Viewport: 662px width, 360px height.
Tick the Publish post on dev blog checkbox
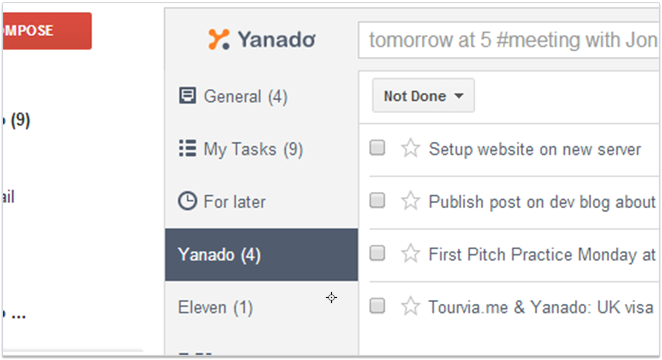click(x=377, y=200)
